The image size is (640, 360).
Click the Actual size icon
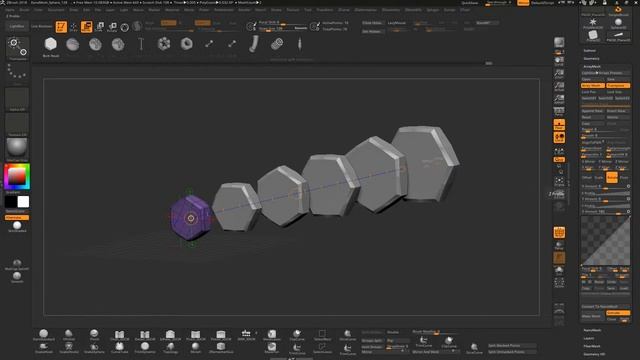(x=559, y=87)
